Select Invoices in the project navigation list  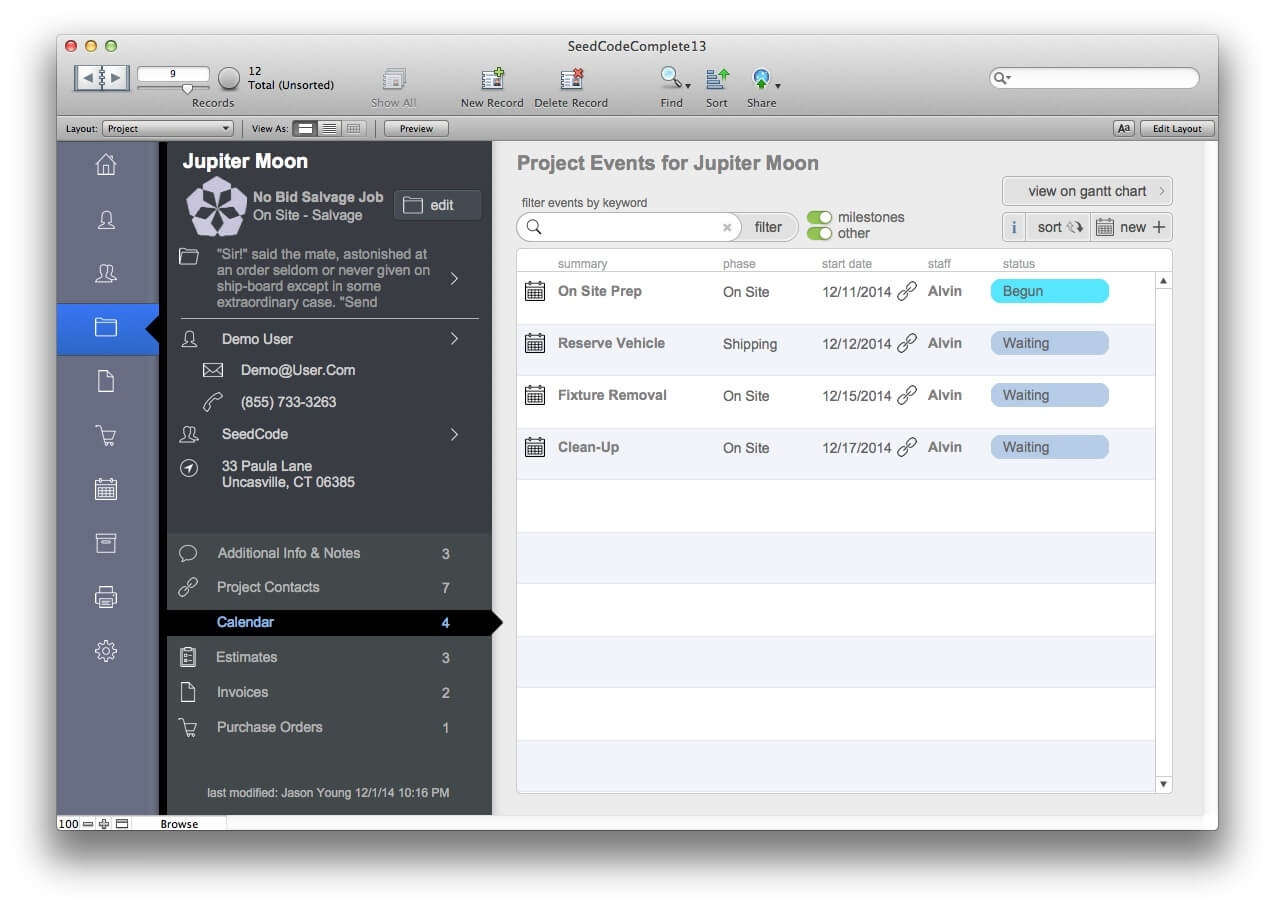pyautogui.click(x=243, y=692)
